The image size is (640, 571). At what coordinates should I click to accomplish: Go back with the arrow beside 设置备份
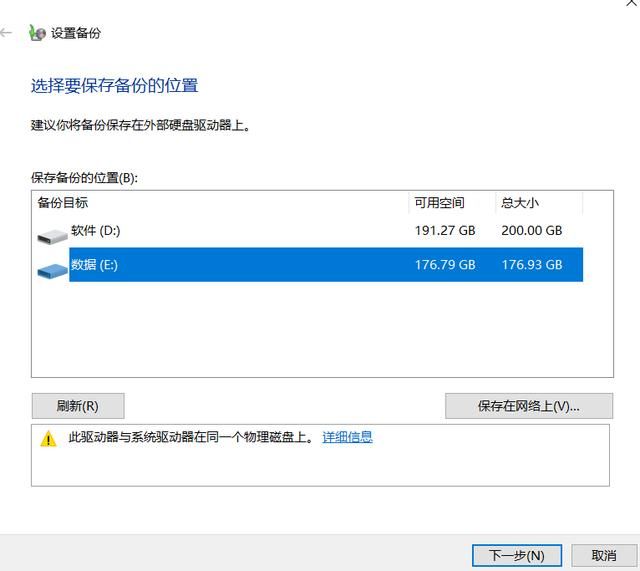(x=6, y=33)
